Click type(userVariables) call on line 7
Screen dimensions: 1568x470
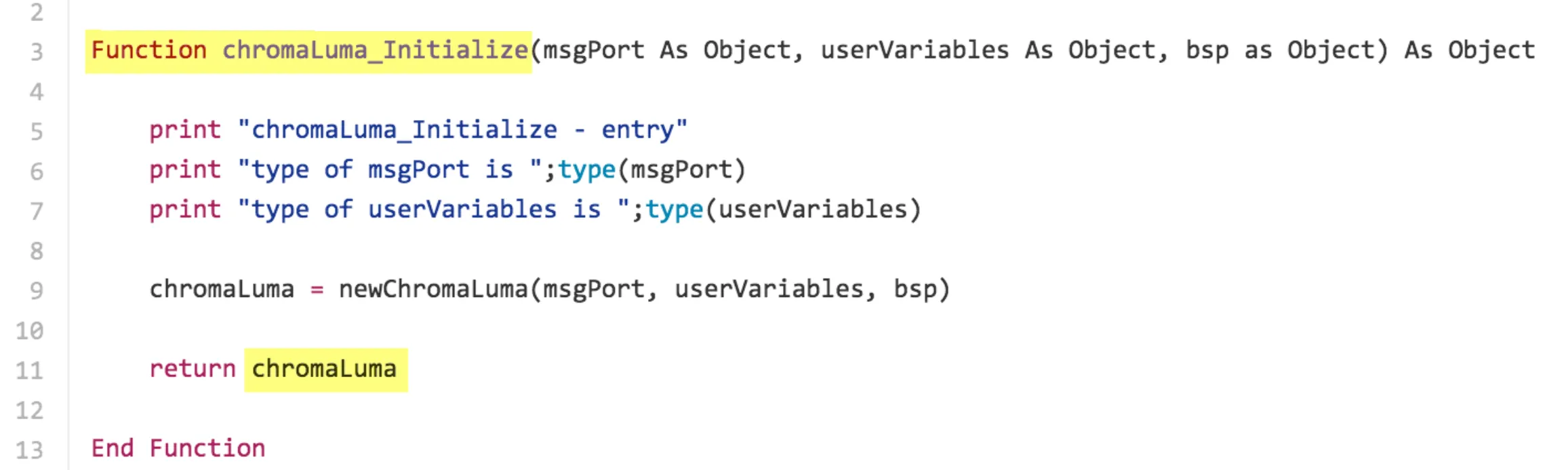coord(783,210)
